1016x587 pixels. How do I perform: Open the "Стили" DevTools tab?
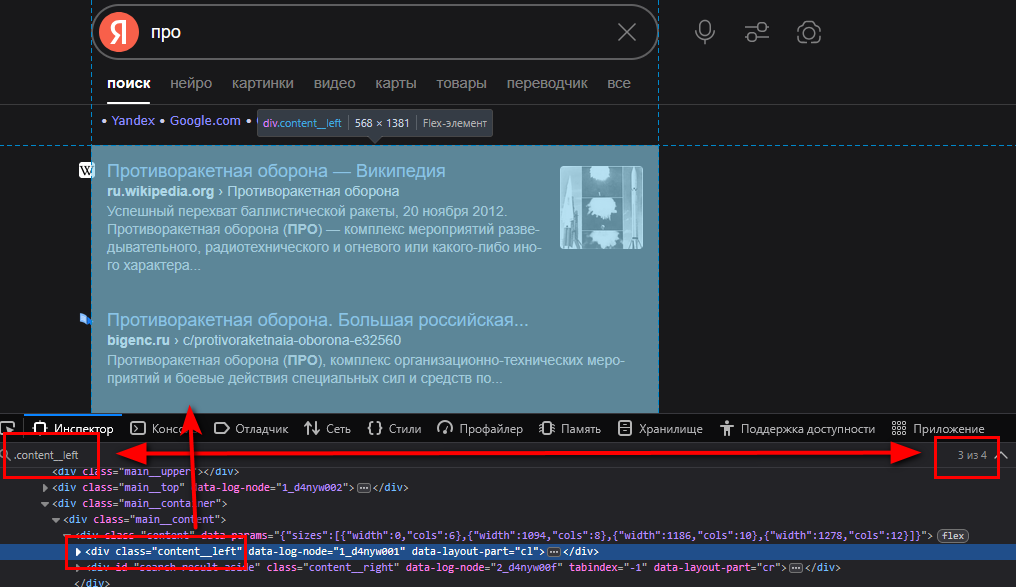click(395, 428)
